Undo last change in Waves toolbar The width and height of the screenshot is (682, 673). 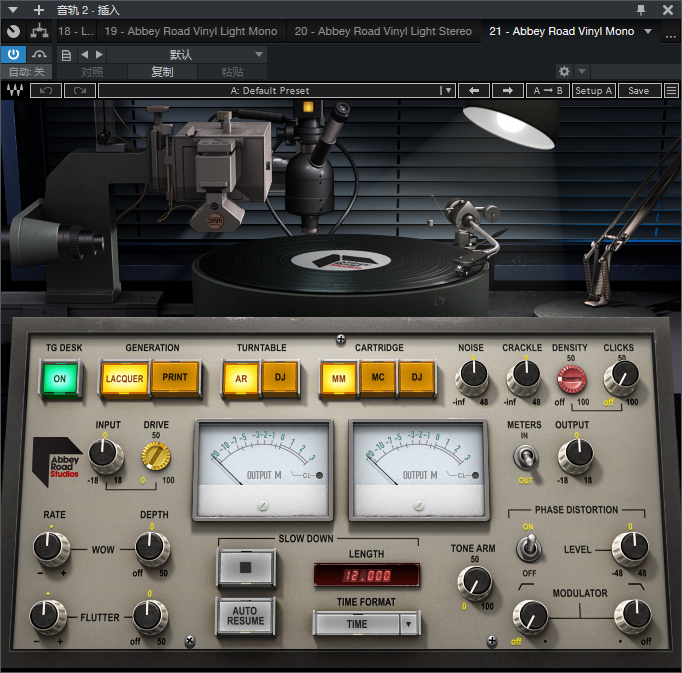pyautogui.click(x=46, y=90)
